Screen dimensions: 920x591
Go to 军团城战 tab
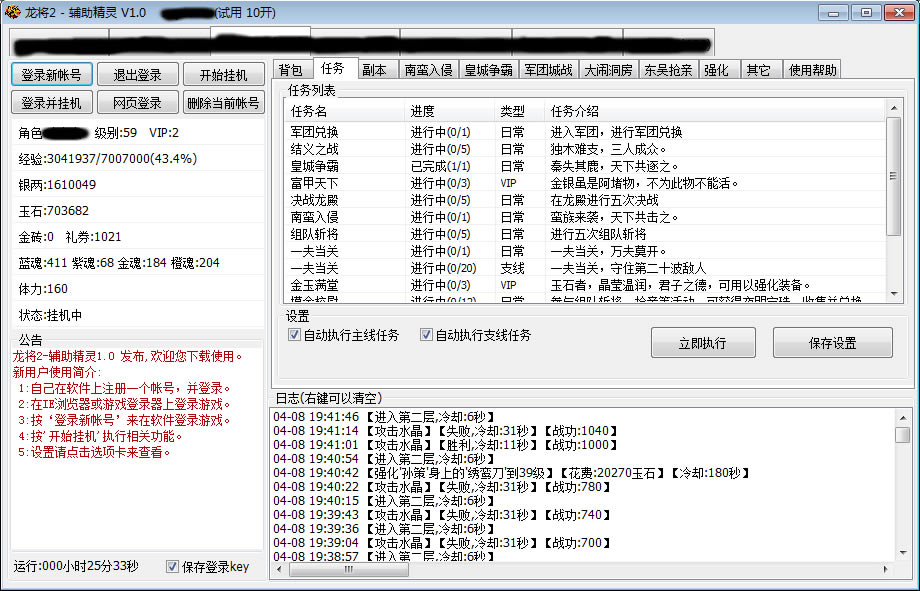pyautogui.click(x=548, y=70)
